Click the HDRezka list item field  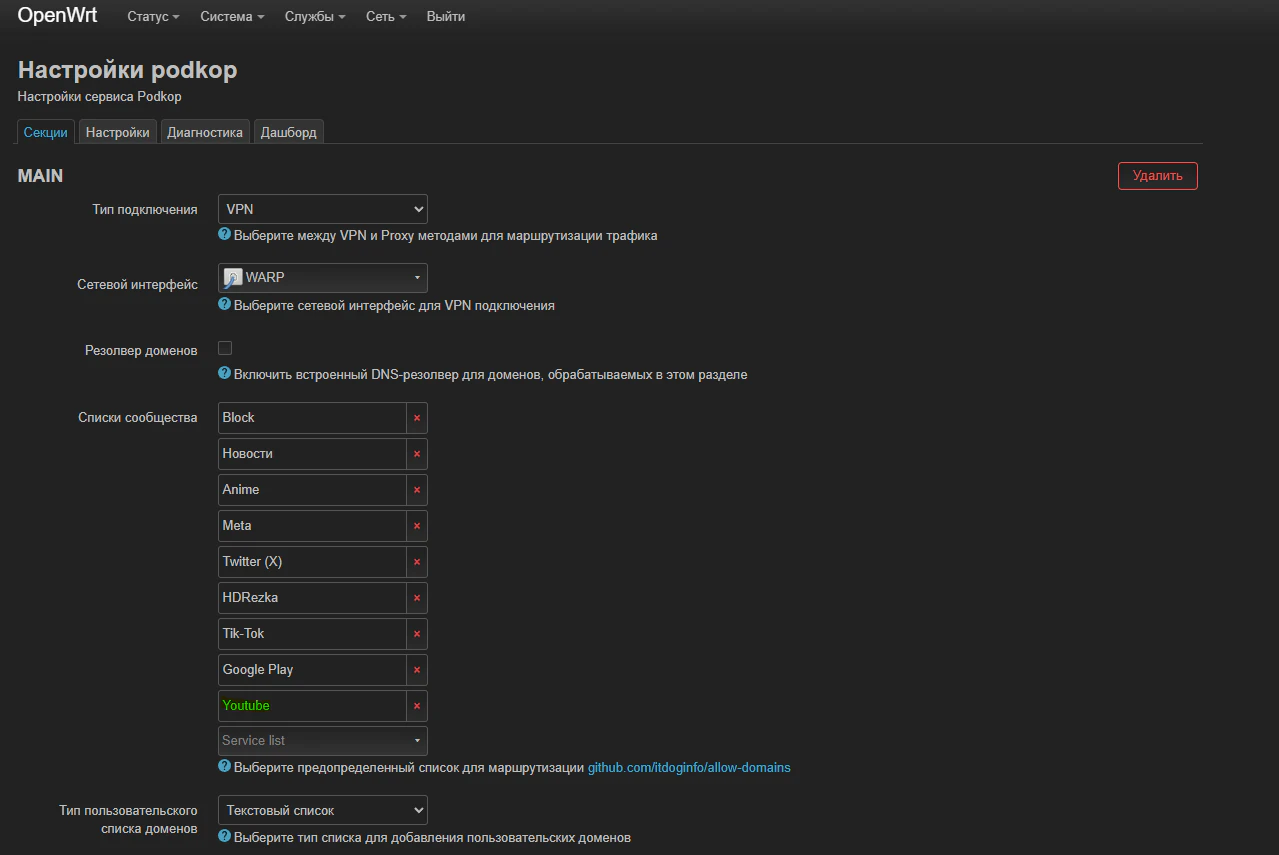[312, 598]
